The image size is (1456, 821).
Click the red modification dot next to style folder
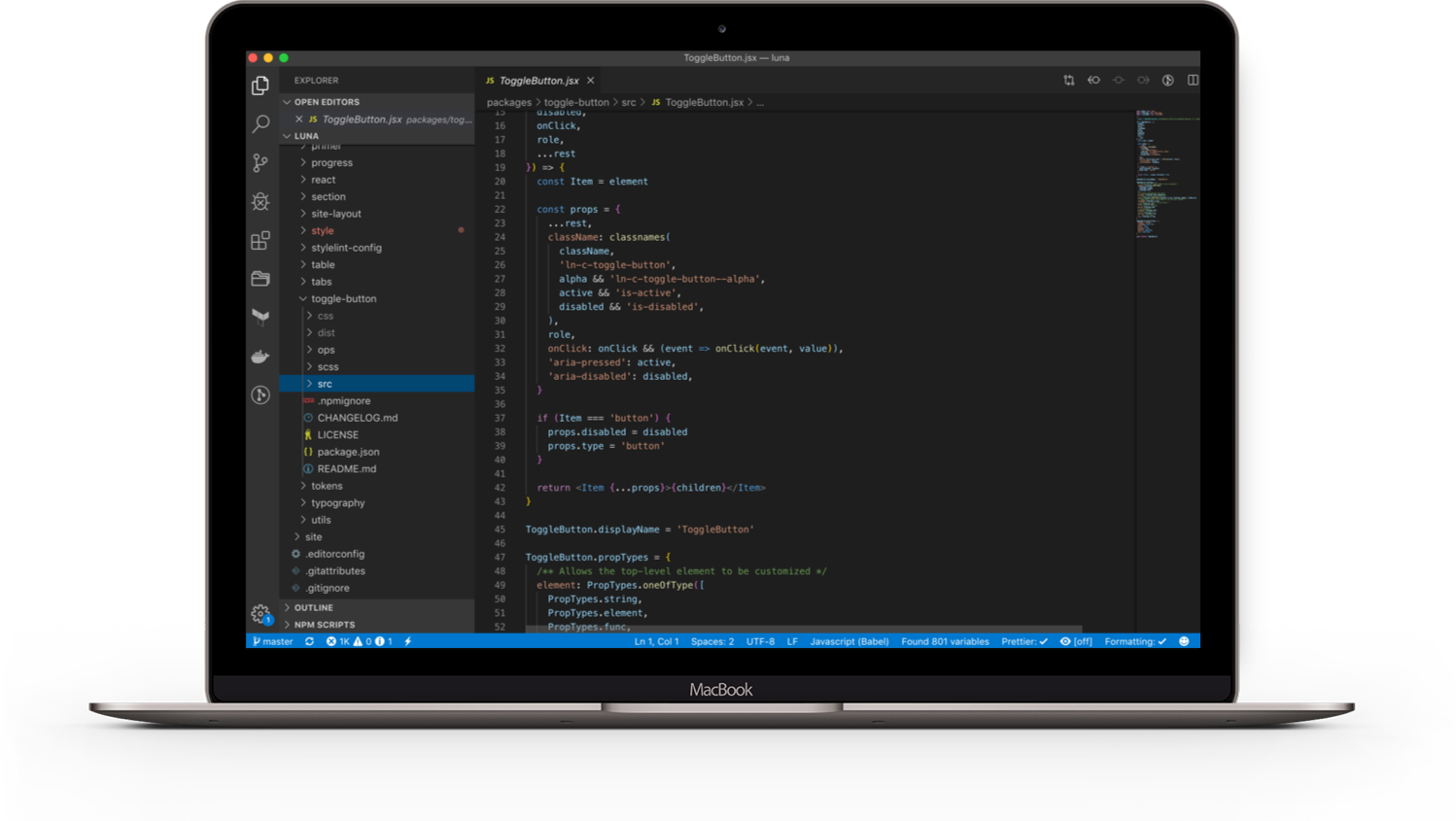coord(461,230)
